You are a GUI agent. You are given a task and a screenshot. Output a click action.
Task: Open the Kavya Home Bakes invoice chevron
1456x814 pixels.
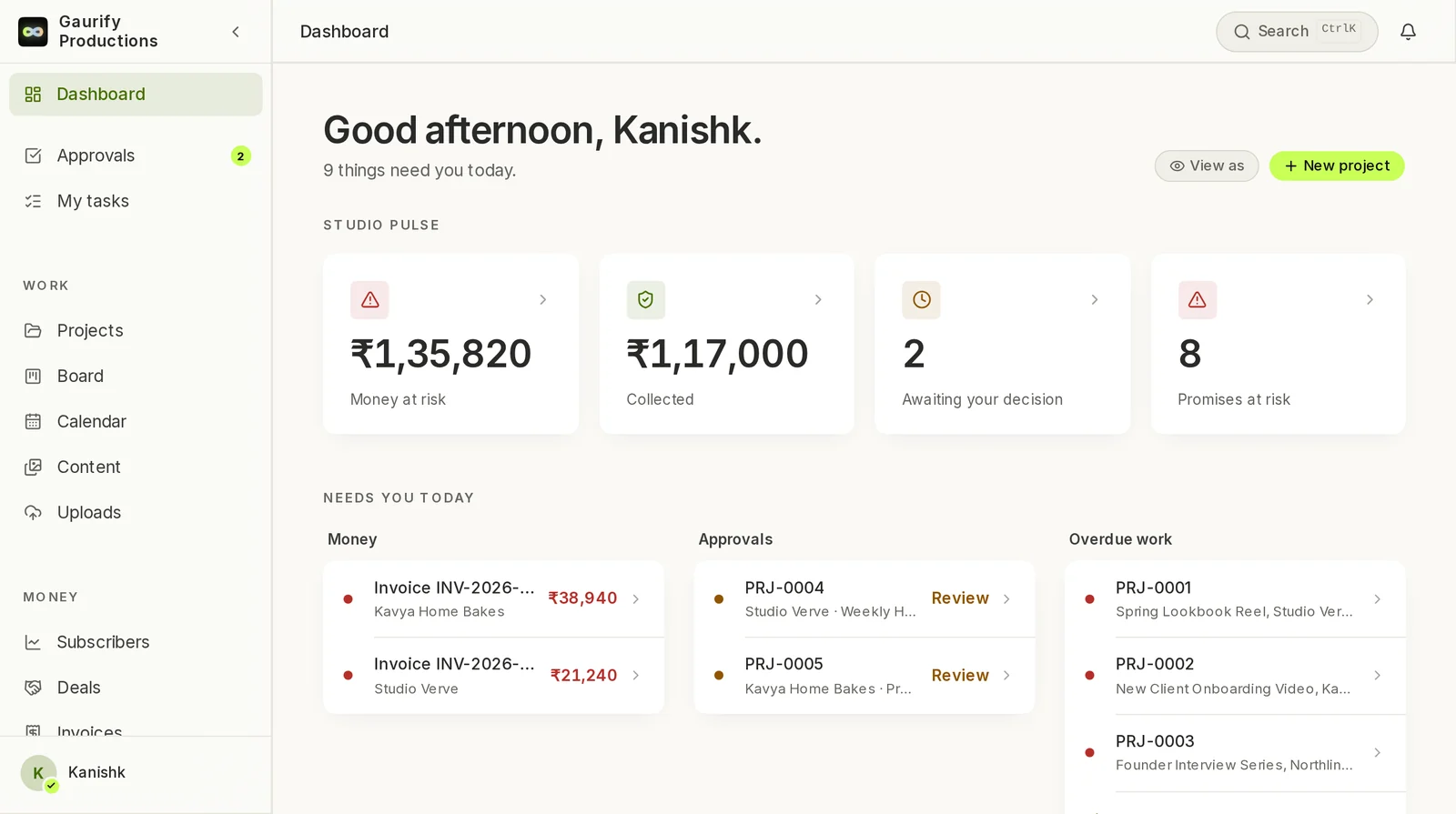coord(636,598)
